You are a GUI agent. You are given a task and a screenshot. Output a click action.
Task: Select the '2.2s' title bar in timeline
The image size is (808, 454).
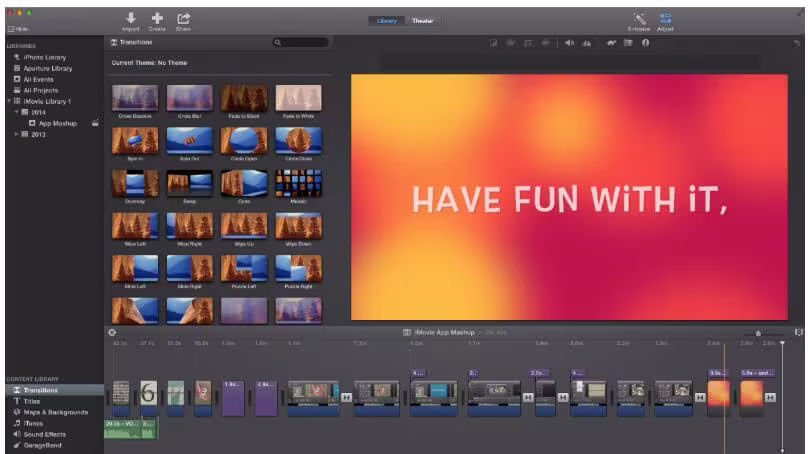(x=539, y=373)
